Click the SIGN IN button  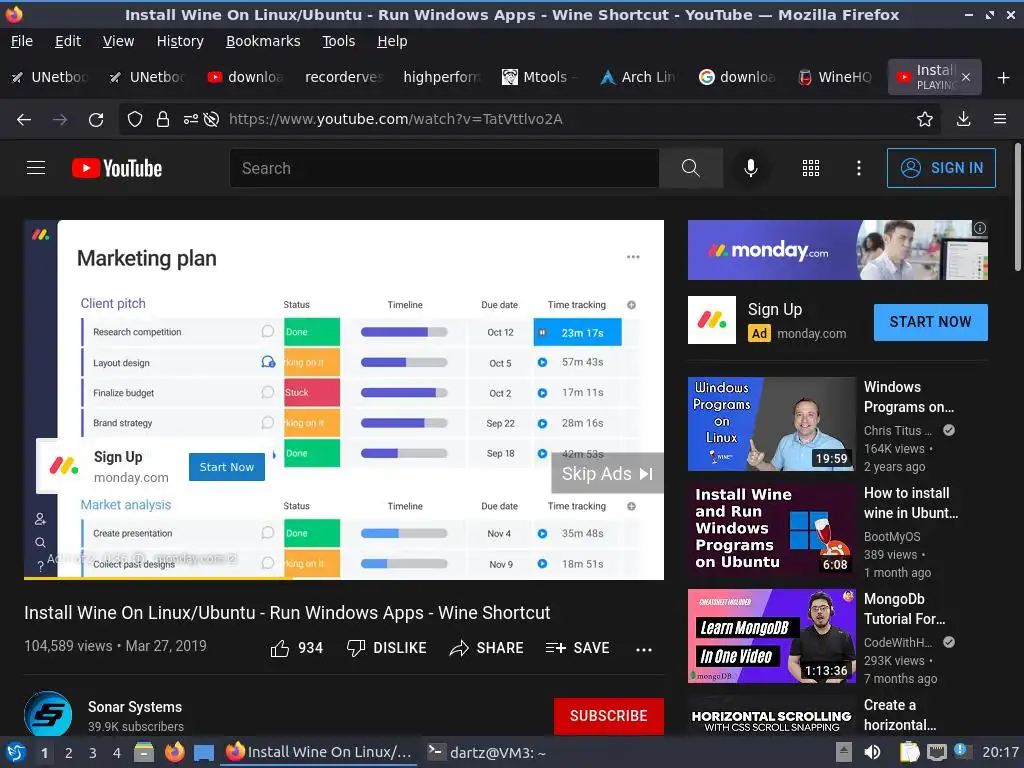pos(941,168)
